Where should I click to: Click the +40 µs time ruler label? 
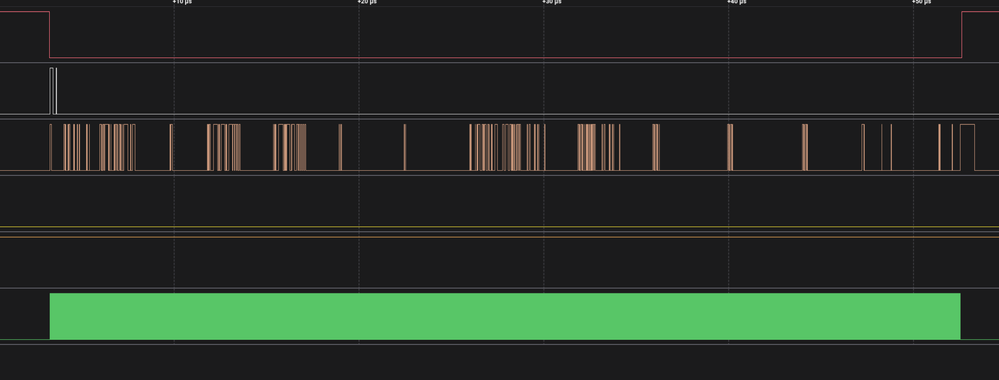click(x=737, y=2)
